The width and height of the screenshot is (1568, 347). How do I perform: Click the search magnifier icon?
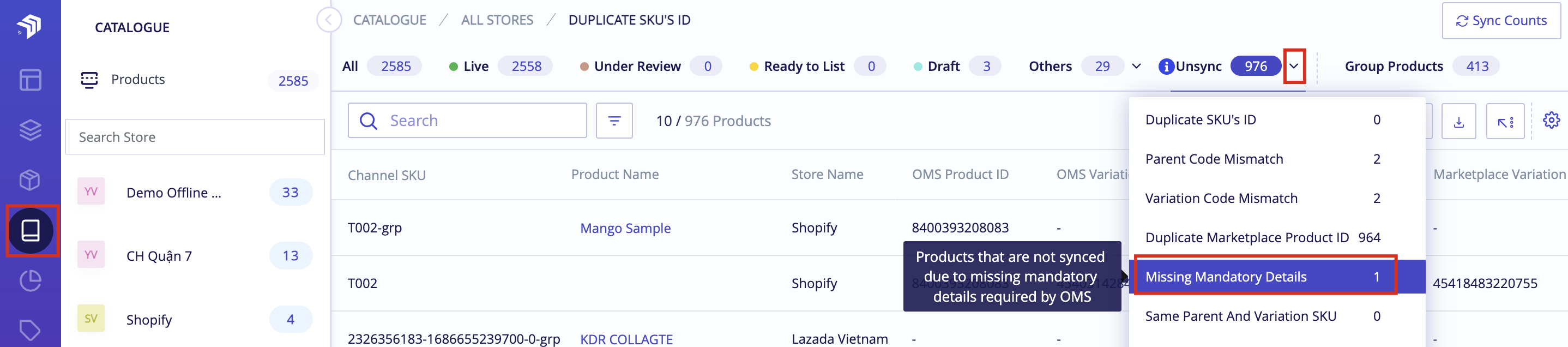368,121
